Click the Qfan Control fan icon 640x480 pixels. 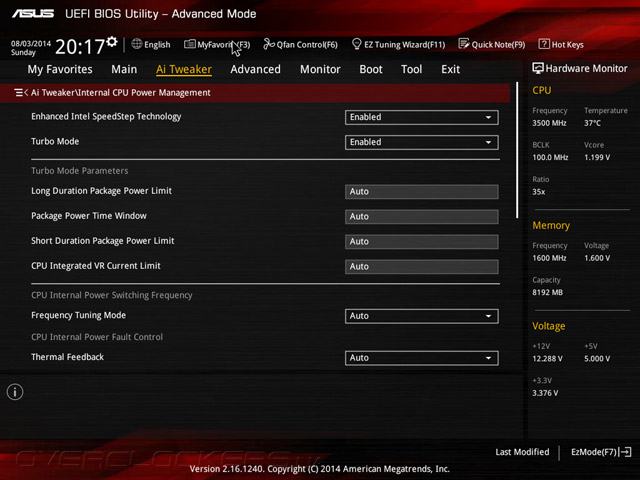tap(269, 44)
